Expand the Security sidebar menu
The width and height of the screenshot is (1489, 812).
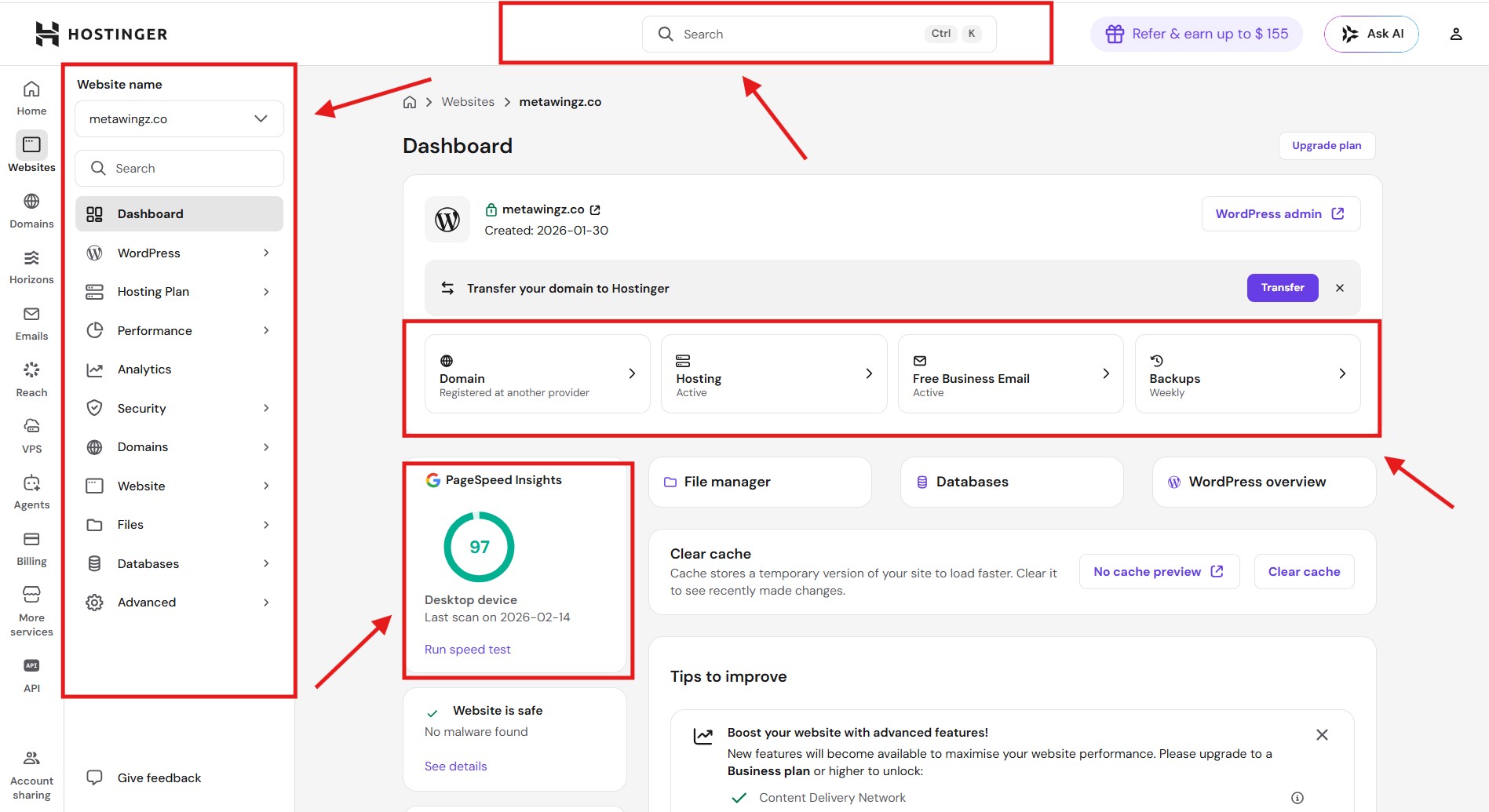pyautogui.click(x=179, y=408)
